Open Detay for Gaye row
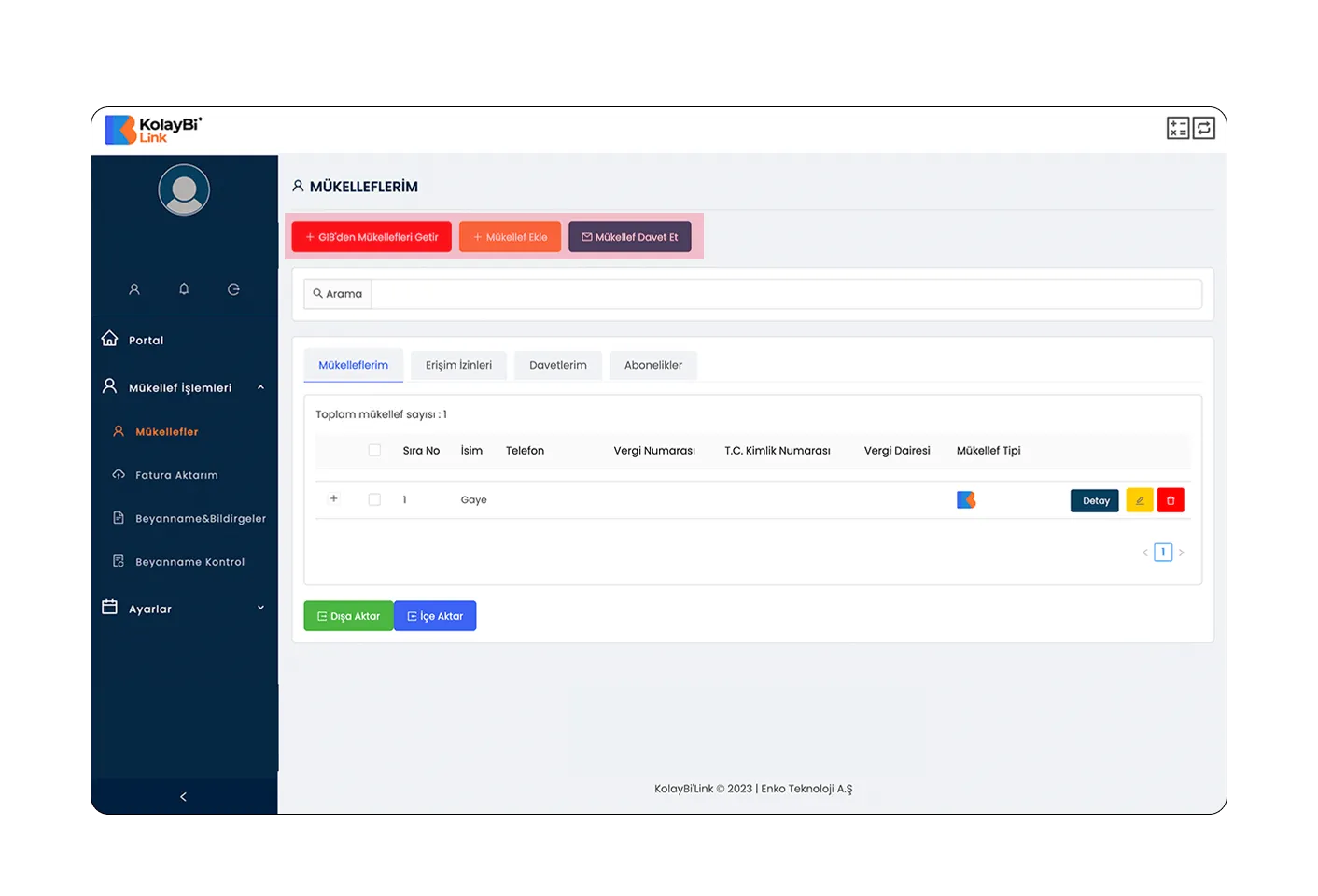The image size is (1318, 896). click(x=1095, y=500)
